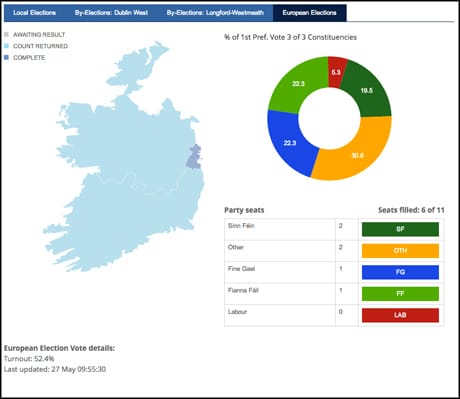Click the AWAITING RESULT legend label
Viewport: 460px width, 399px height.
tap(39, 35)
